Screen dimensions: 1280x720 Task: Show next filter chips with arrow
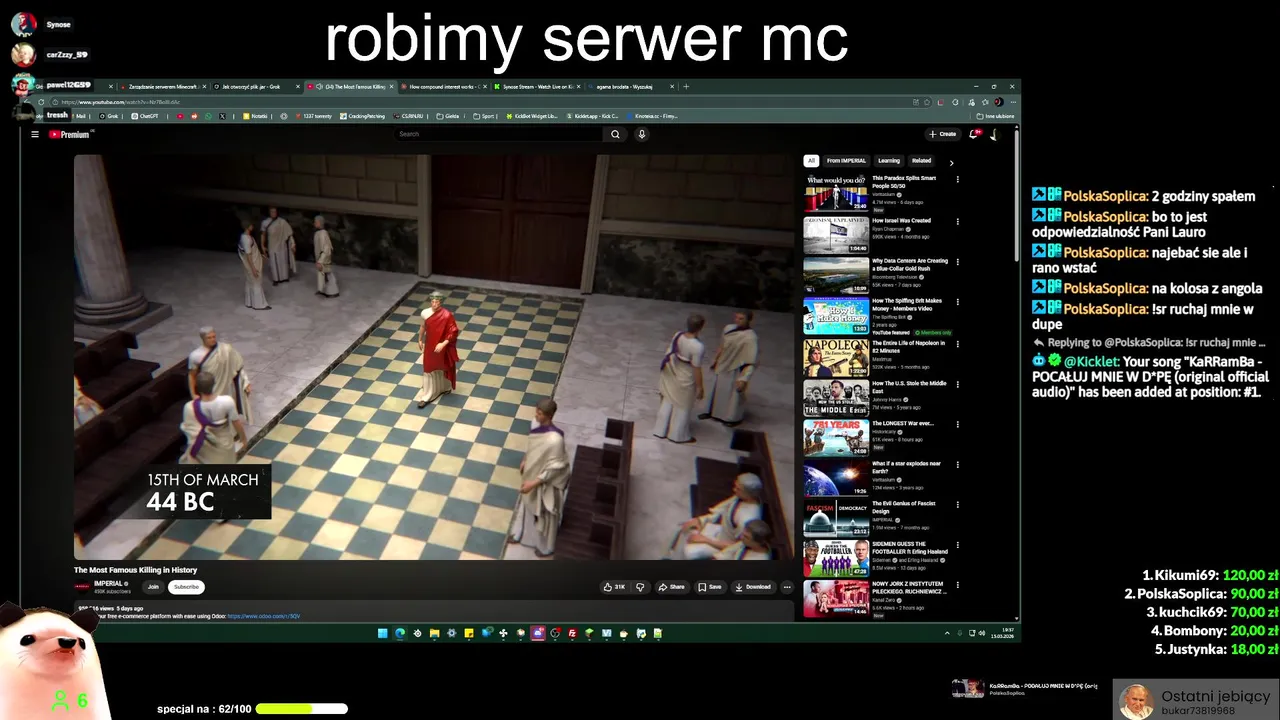tap(951, 162)
